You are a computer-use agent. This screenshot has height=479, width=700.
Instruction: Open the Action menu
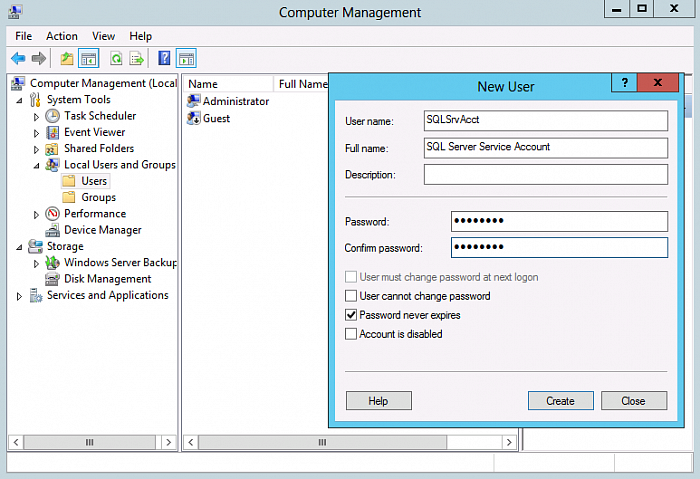61,36
